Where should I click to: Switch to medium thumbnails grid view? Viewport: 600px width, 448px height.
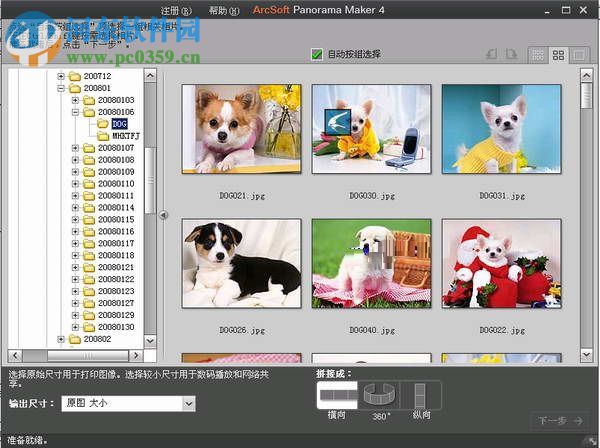pos(558,55)
